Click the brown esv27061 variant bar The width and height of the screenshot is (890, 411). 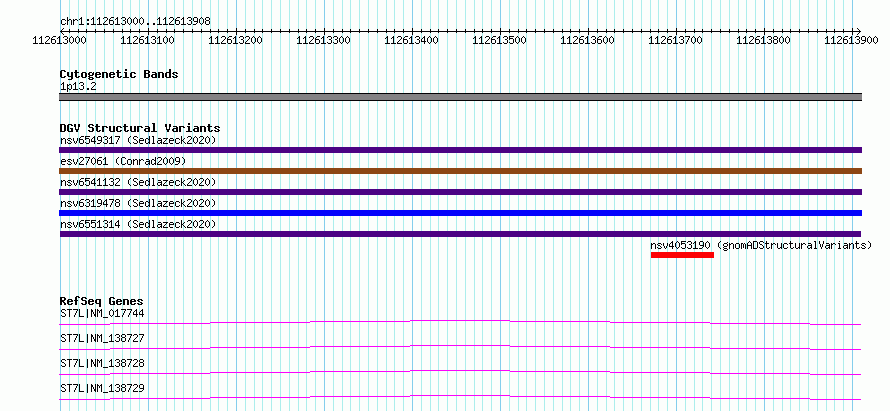pos(460,171)
